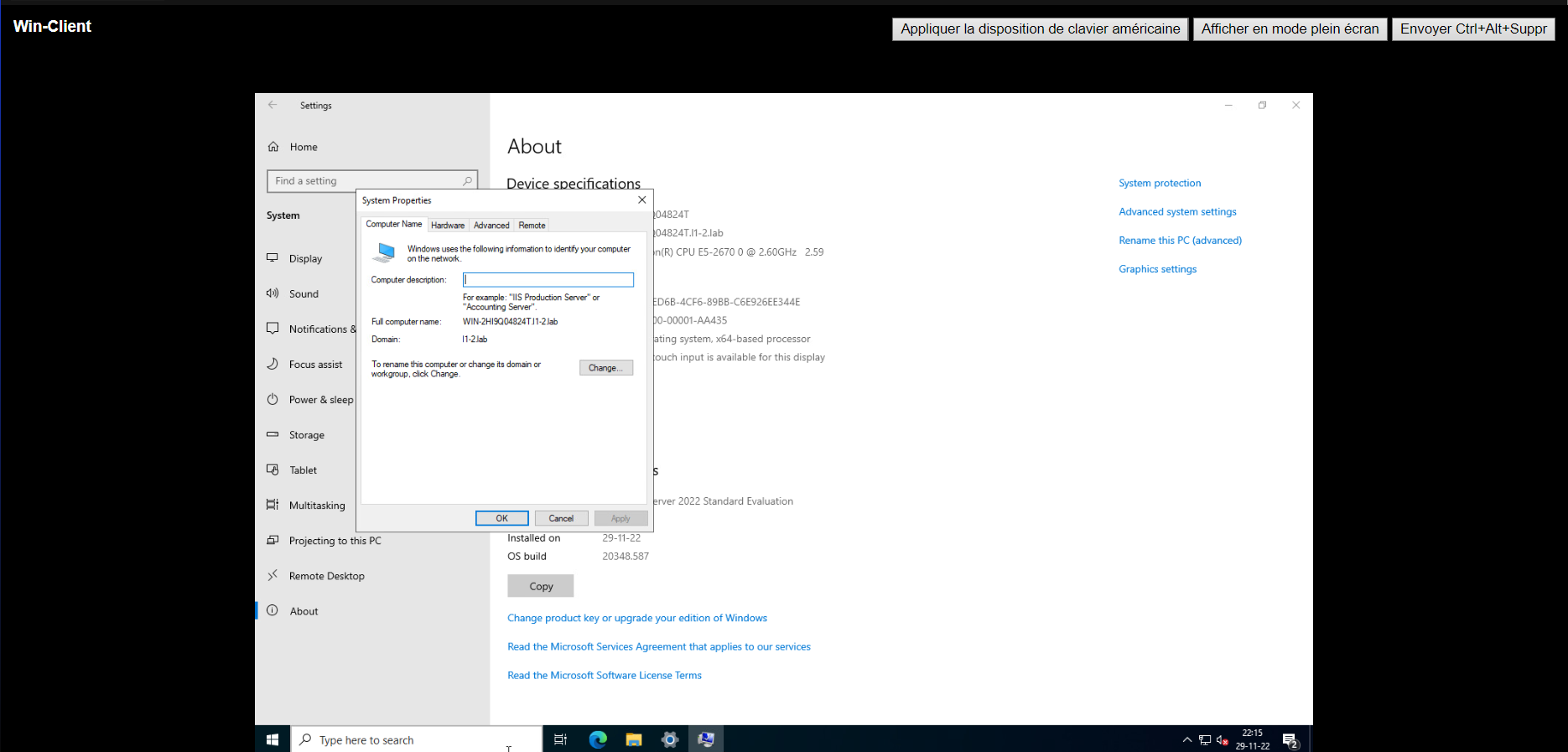The width and height of the screenshot is (1568, 752).
Task: Click the Projecting to this PC icon
Action: 273,540
